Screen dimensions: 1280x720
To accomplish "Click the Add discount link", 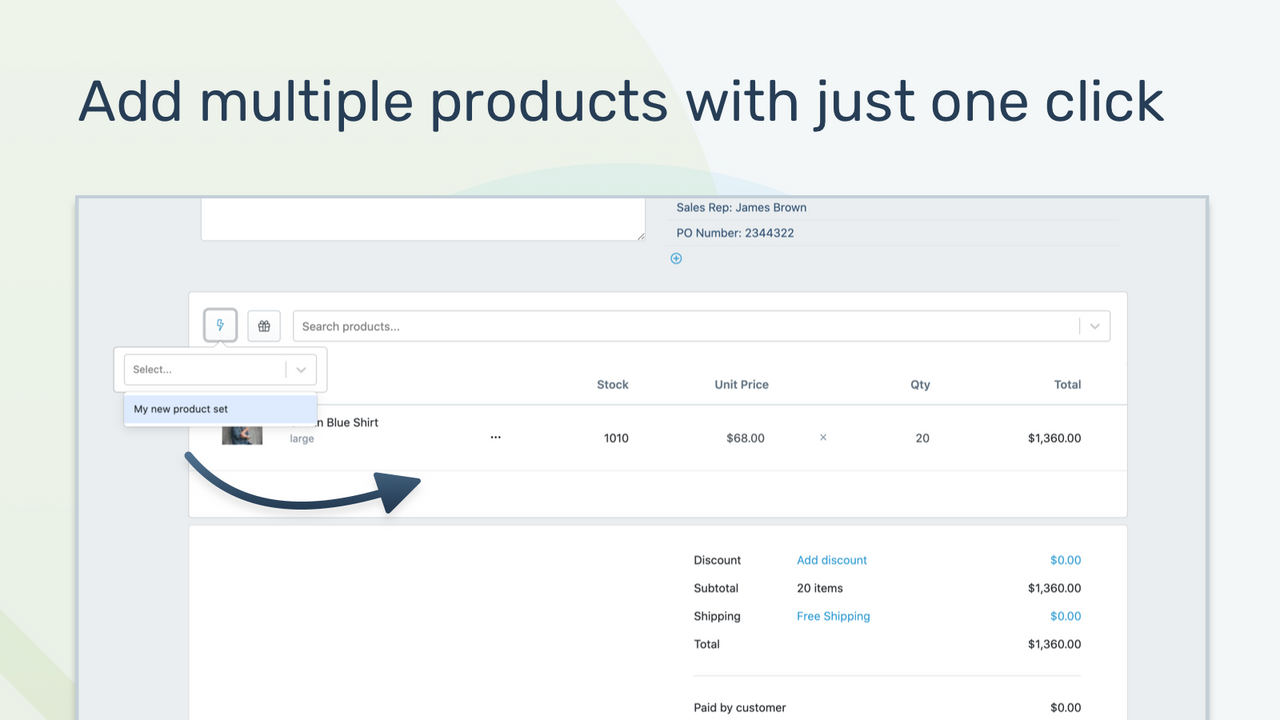I will point(832,560).
